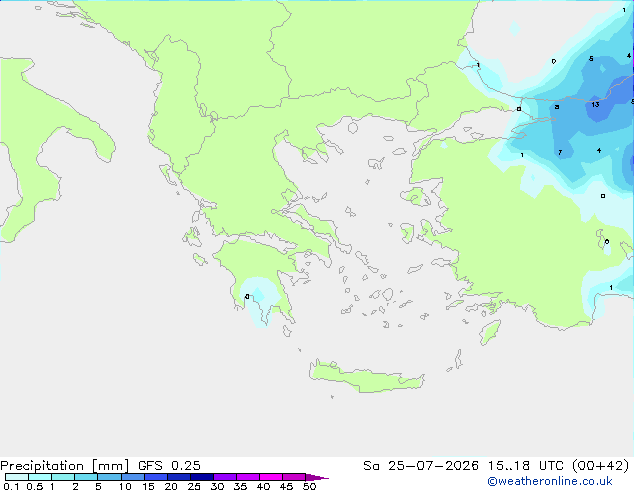Select the 5–10 mm legend swatch

pos(109,477)
